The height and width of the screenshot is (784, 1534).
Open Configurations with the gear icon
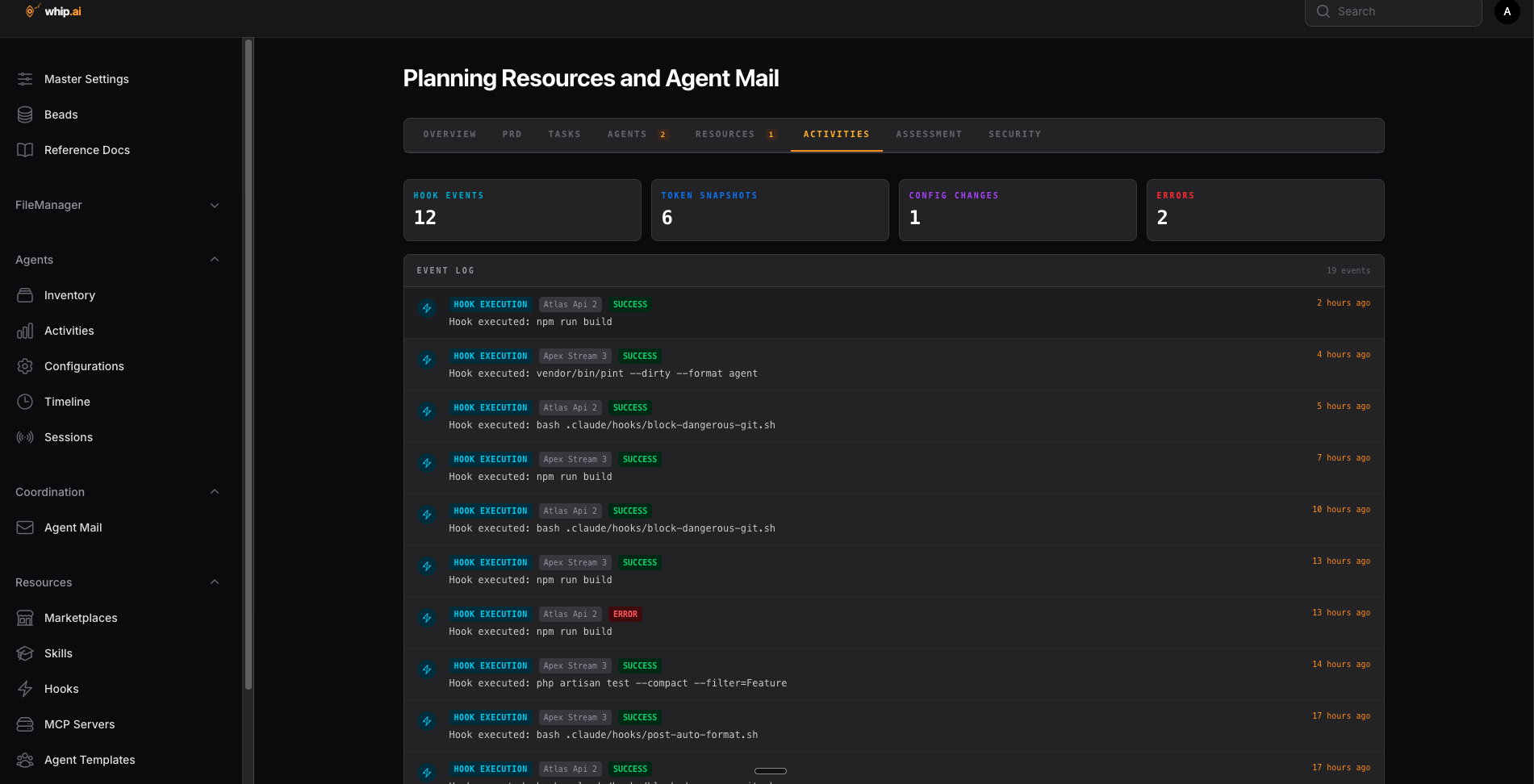point(24,365)
